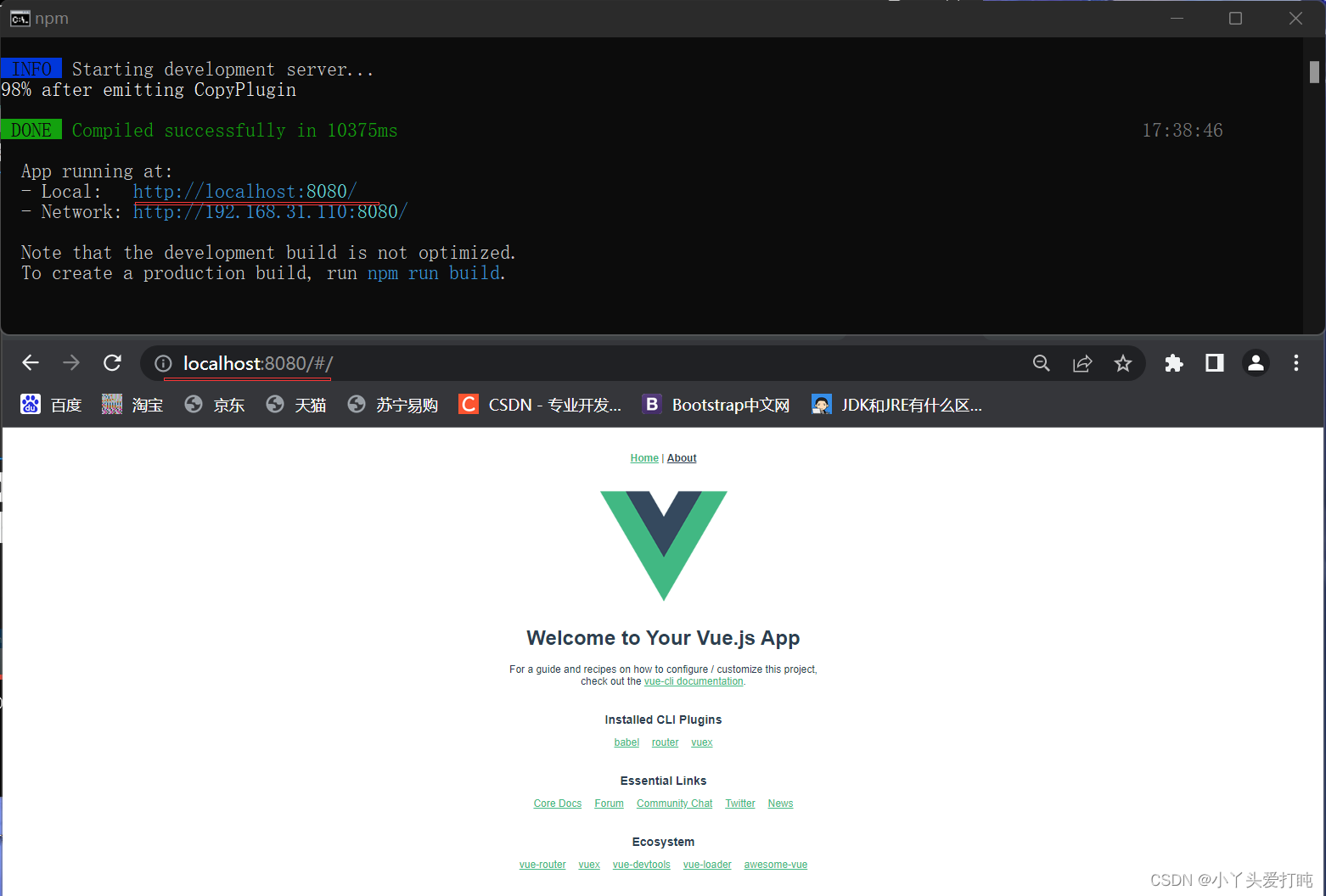Open the JDK和JRE bookmark
The height and width of the screenshot is (896, 1326).
896,405
